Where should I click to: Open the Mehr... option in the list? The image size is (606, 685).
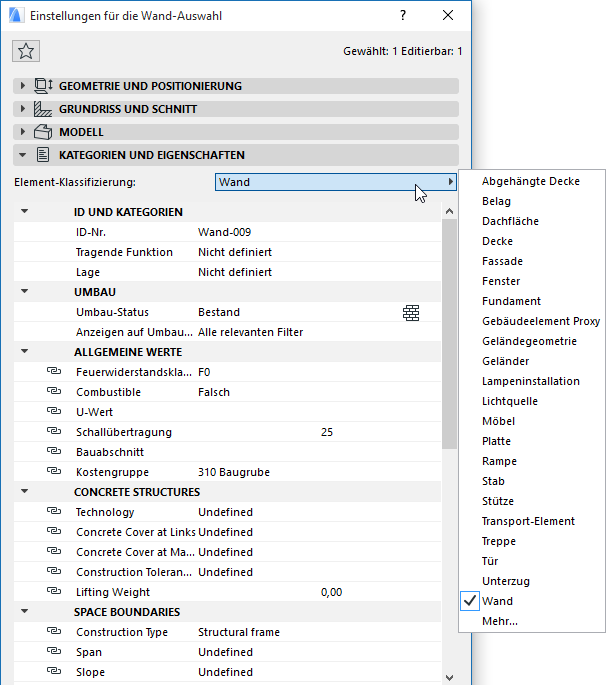(500, 621)
